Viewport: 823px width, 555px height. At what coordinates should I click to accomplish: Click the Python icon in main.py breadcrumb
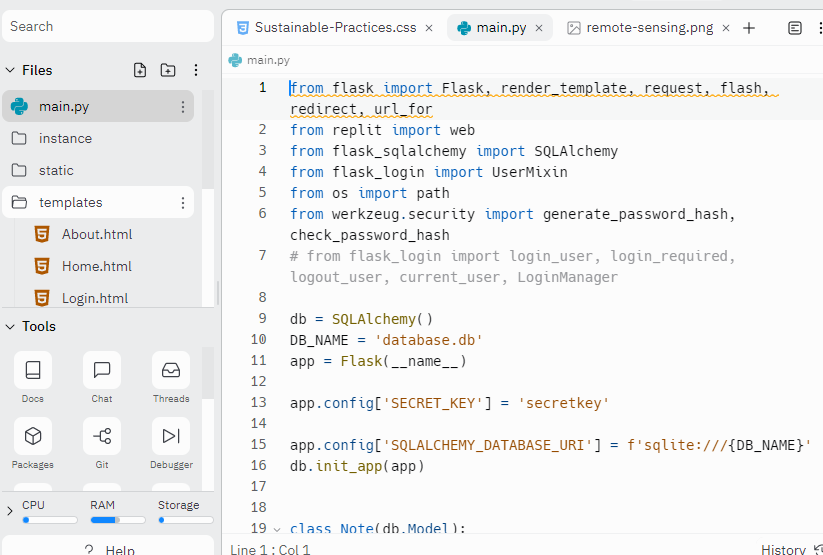tap(235, 60)
